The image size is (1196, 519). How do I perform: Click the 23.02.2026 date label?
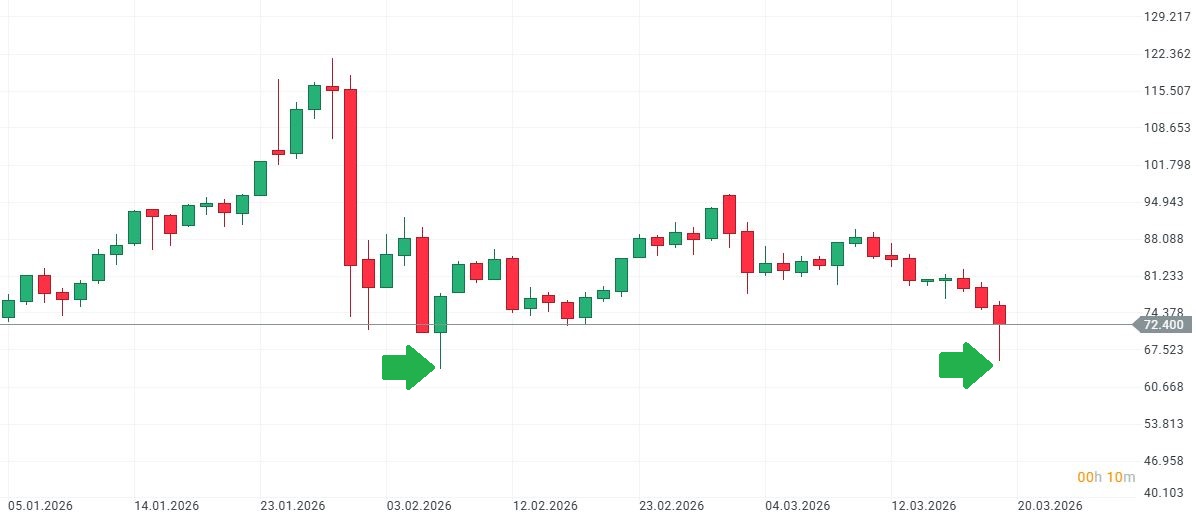coord(670,506)
